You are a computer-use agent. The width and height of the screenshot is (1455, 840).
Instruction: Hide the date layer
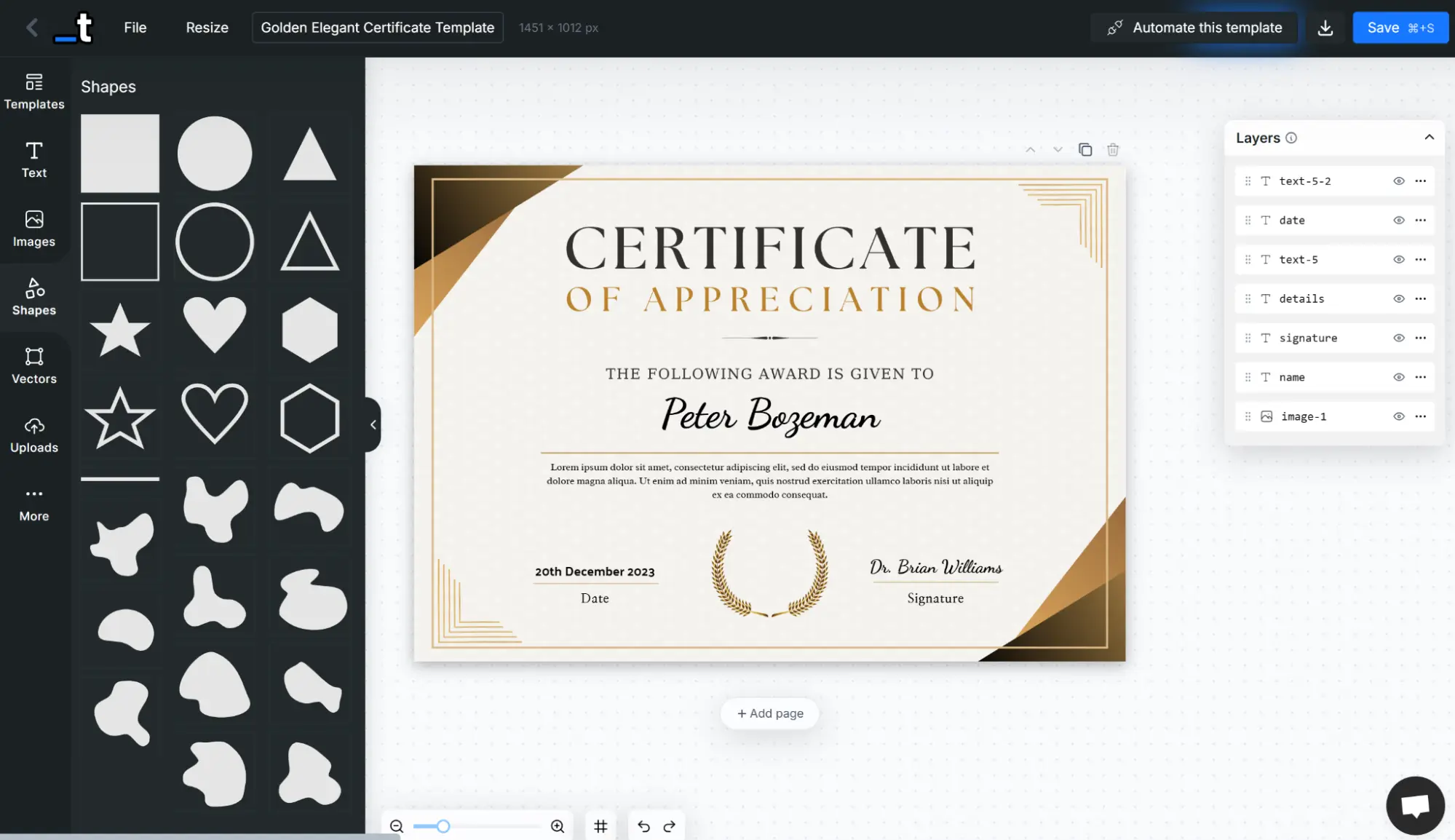click(x=1398, y=220)
